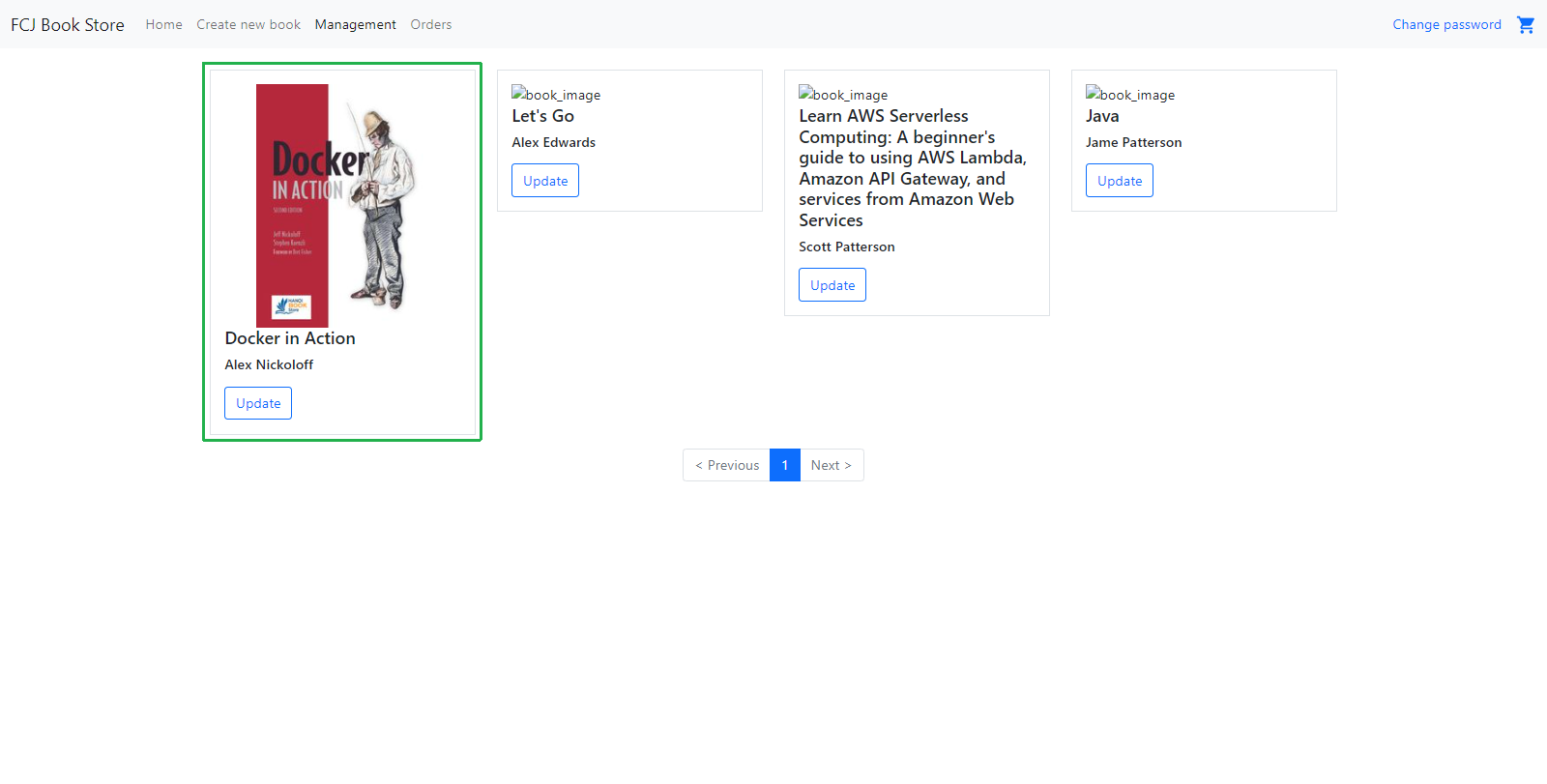Update the Learn AWS Serverless Computing book
Image resolution: width=1547 pixels, height=784 pixels.
tap(832, 285)
